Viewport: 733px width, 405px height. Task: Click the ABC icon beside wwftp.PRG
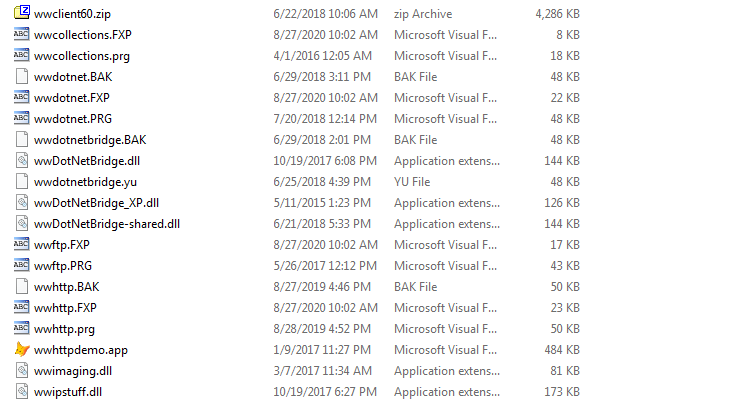coord(22,265)
